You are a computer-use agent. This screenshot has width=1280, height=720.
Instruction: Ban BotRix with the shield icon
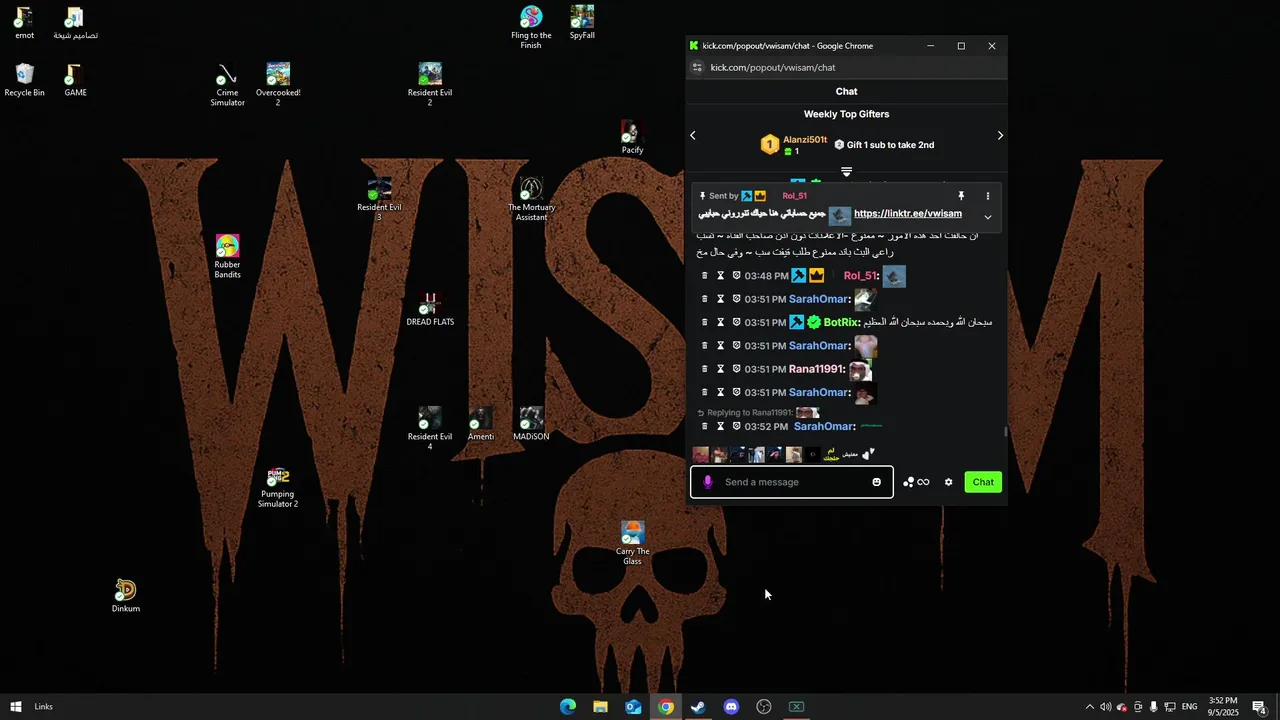coord(736,322)
